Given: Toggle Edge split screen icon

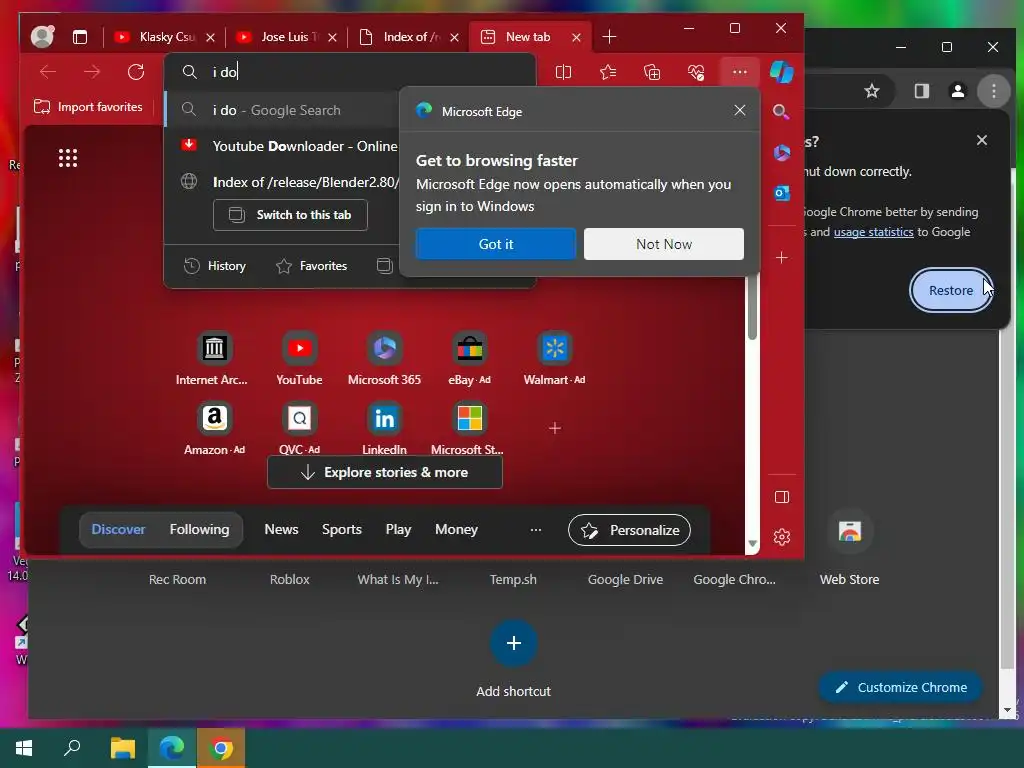Looking at the screenshot, I should pyautogui.click(x=564, y=72).
